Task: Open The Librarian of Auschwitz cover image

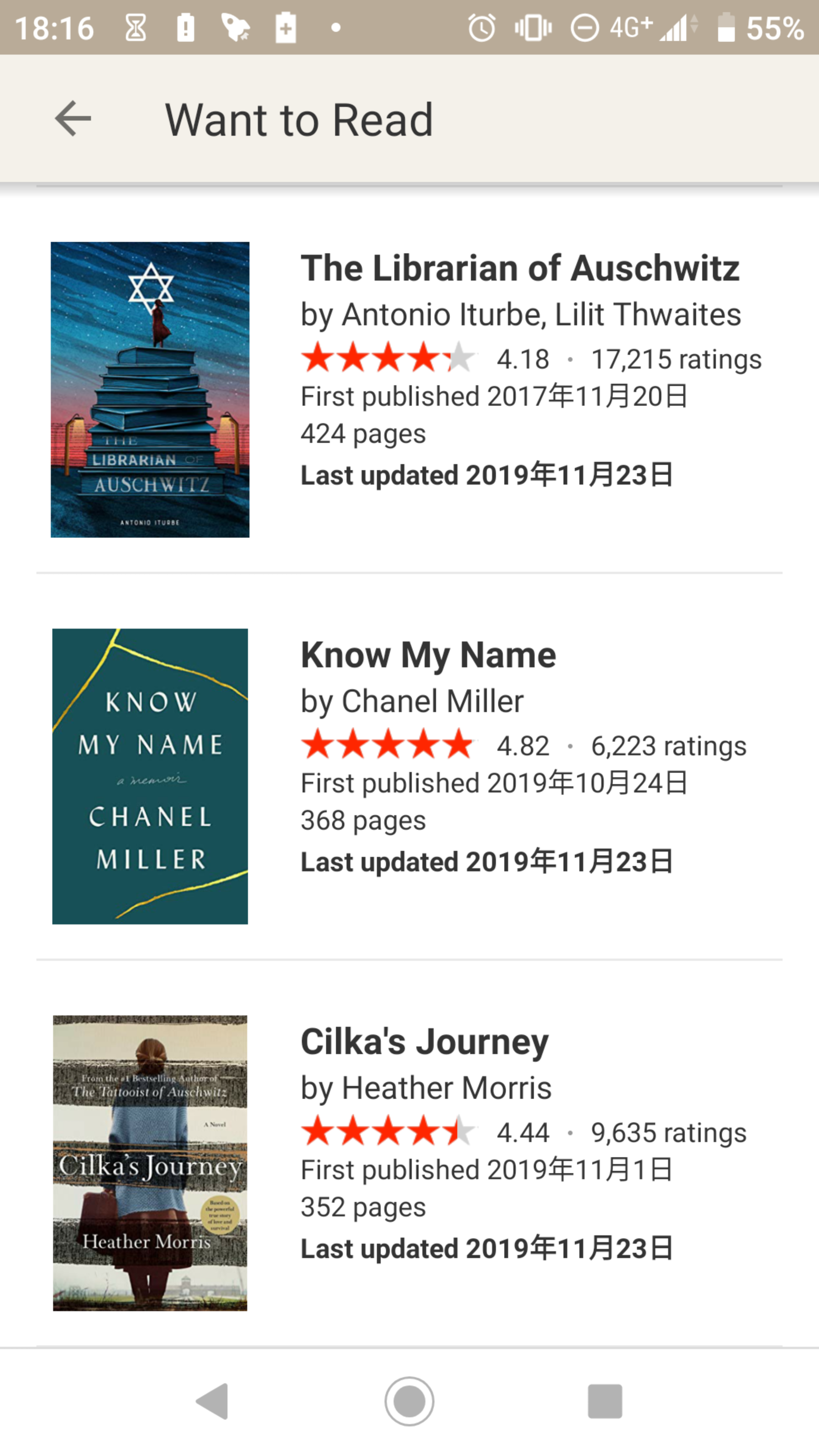Action: pos(150,389)
